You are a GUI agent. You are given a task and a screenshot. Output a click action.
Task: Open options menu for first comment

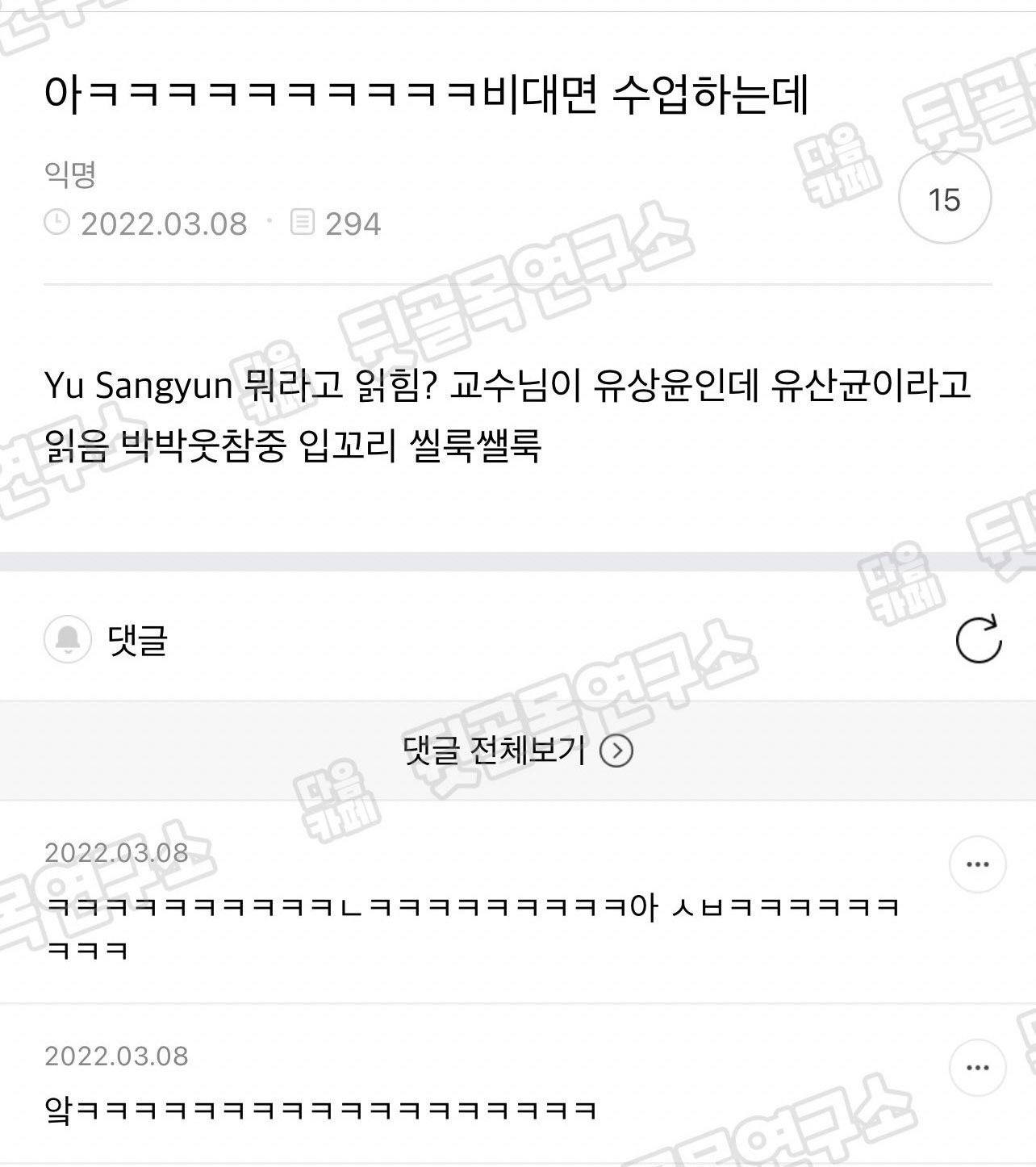(x=977, y=864)
